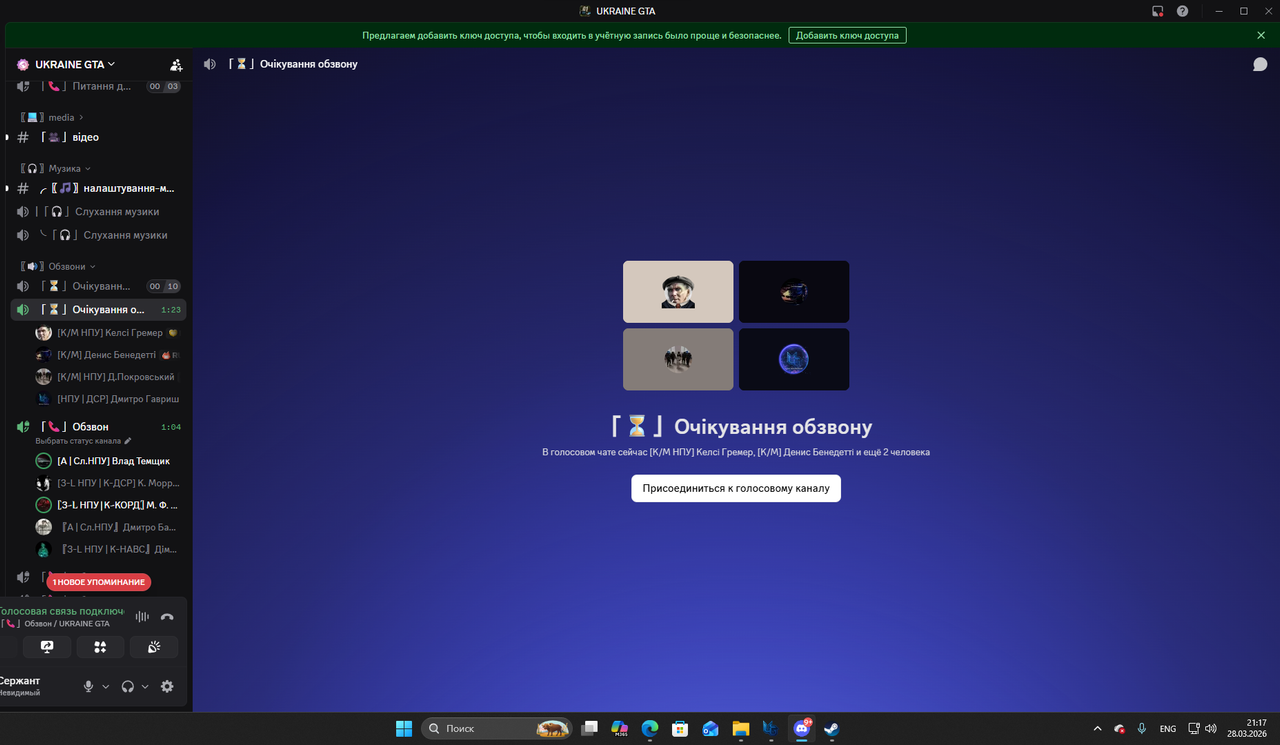This screenshot has width=1280, height=745.
Task: Select the Очікуванн… channel with the 00/10 limit
Action: [x=98, y=286]
